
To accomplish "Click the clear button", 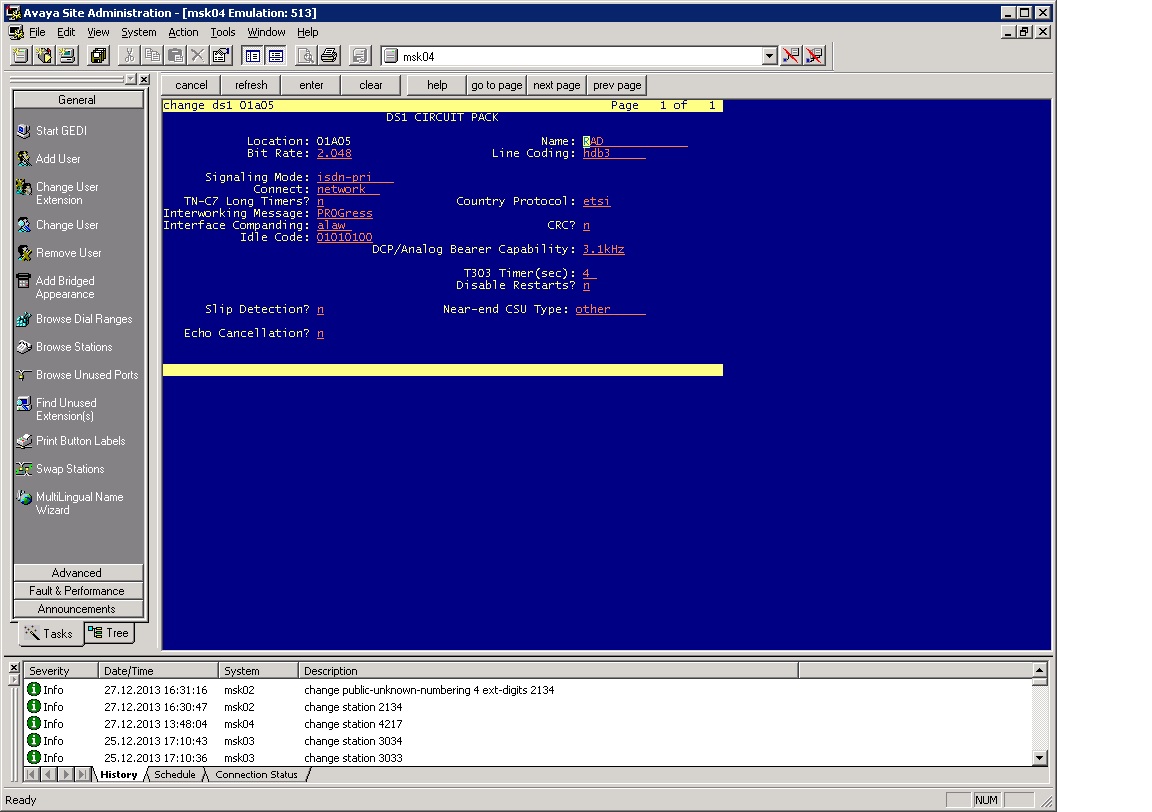I will tap(371, 85).
